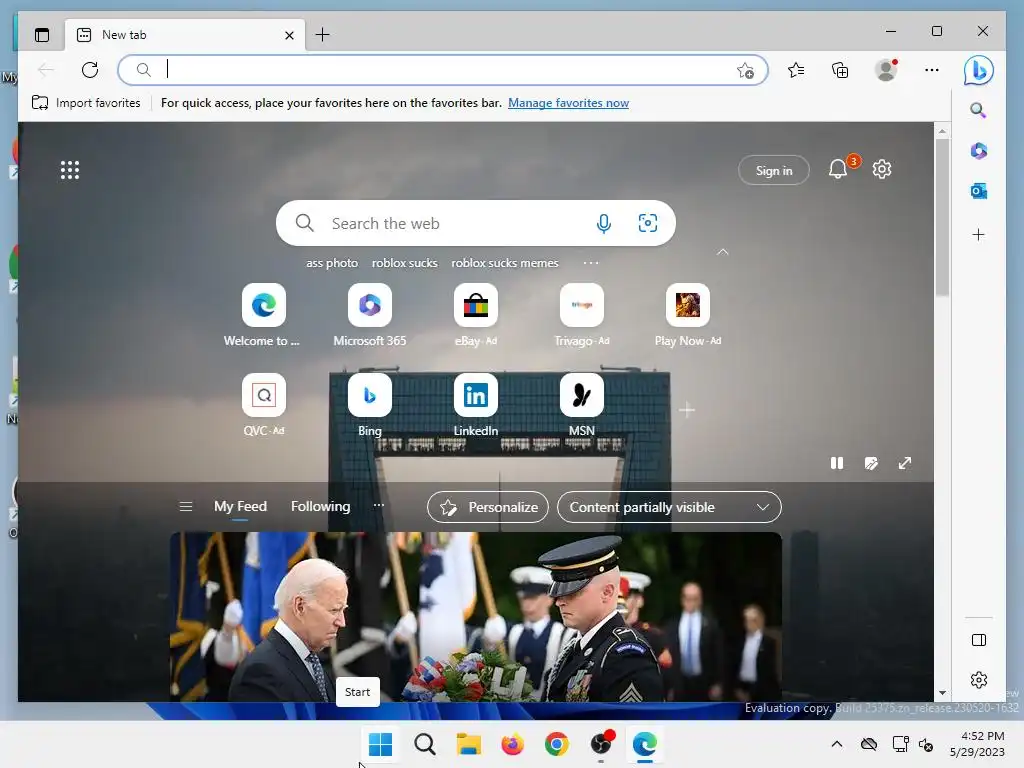Image resolution: width=1024 pixels, height=768 pixels.
Task: Open more feed tabs ellipsis
Action: [x=379, y=505]
